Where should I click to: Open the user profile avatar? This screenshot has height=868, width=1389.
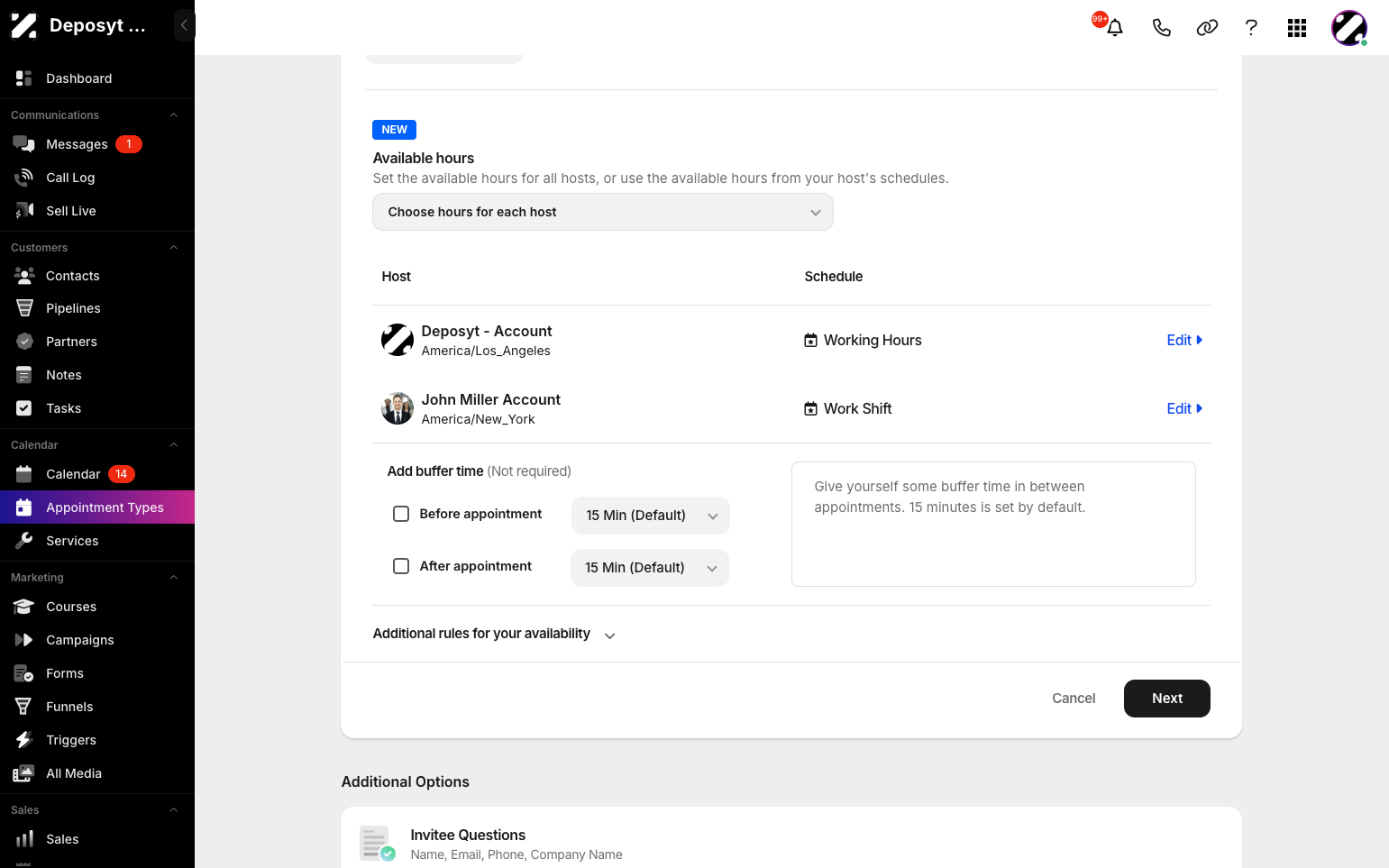pyautogui.click(x=1349, y=28)
